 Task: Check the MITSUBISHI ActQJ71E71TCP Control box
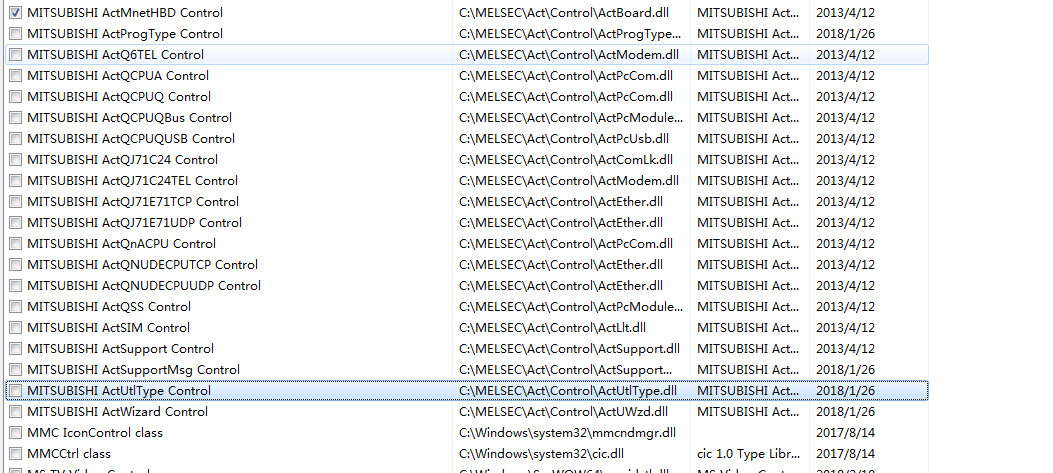[15, 202]
